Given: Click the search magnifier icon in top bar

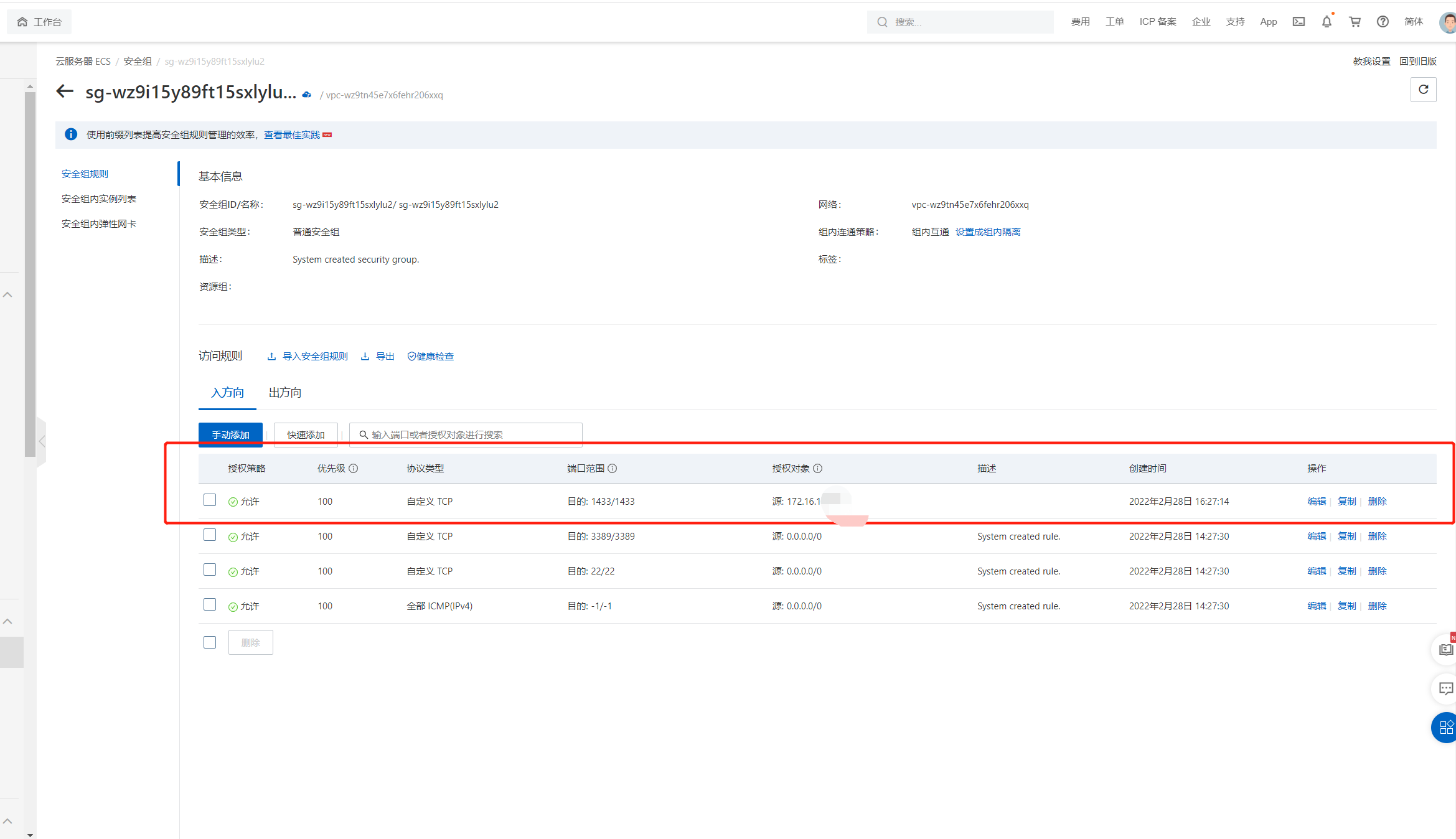Looking at the screenshot, I should [882, 22].
